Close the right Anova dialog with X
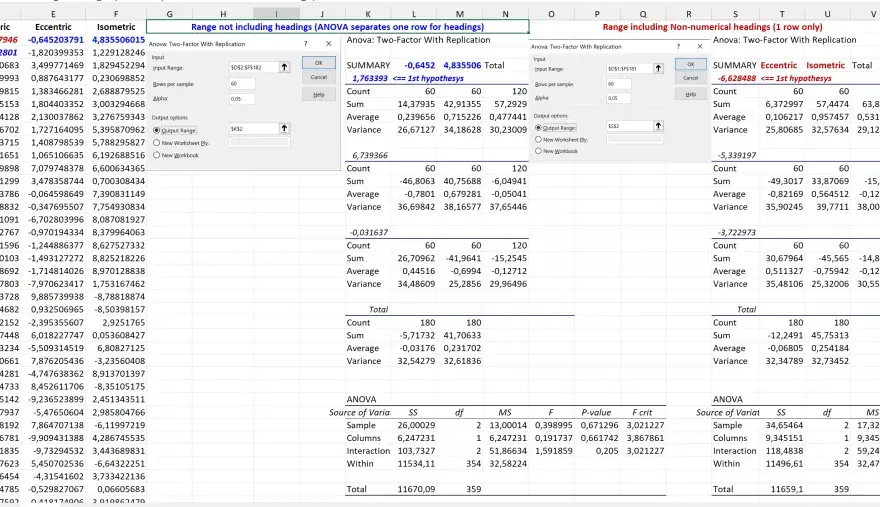880x507 pixels. point(700,46)
